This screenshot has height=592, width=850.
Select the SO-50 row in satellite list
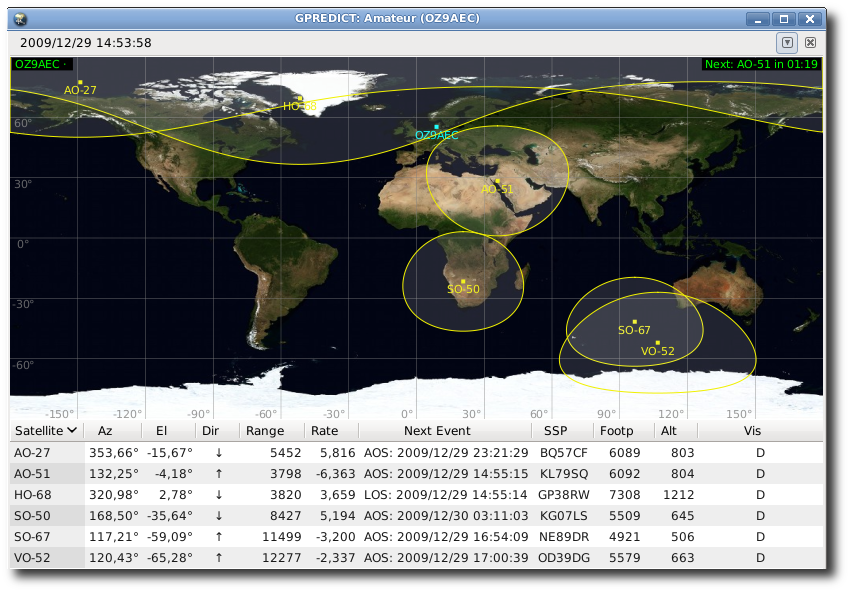(x=416, y=516)
